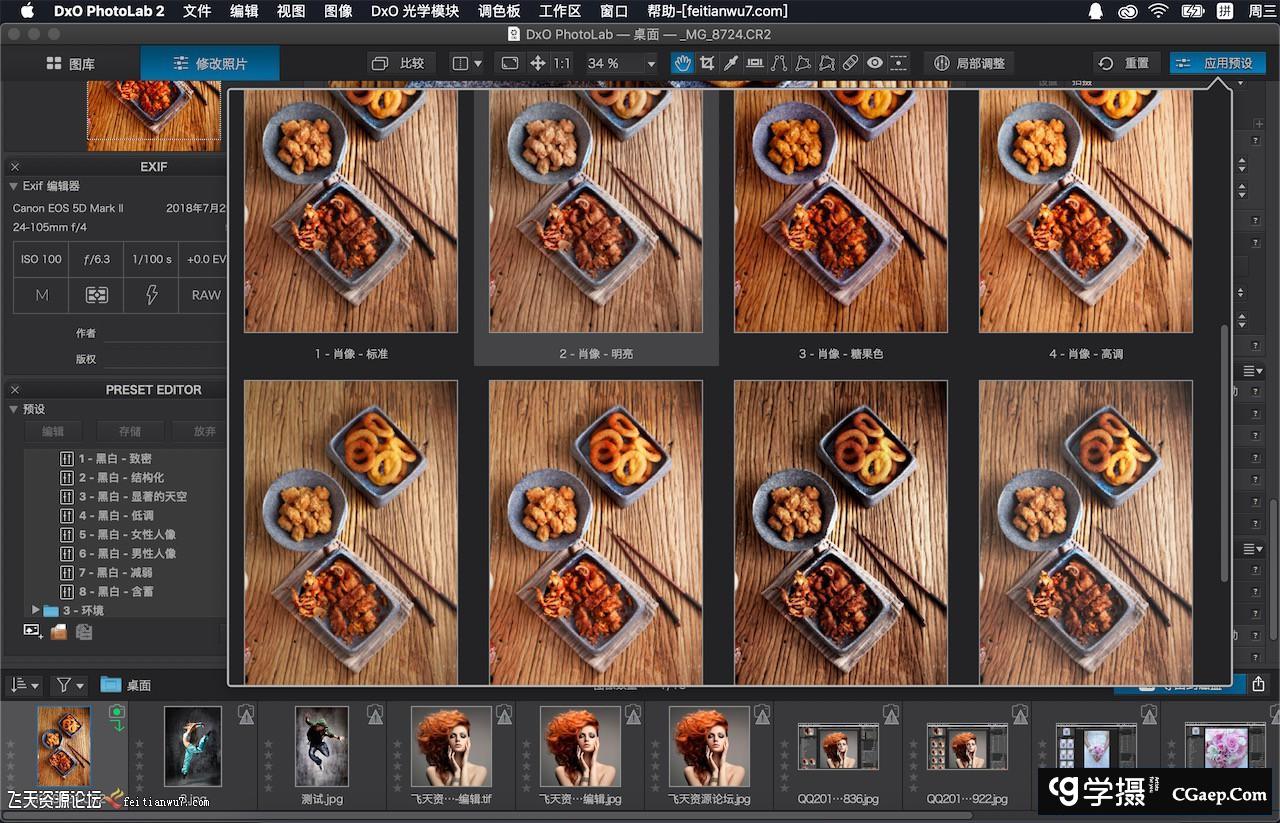Apply the '3 - 肖像 - 糖果色' preset thumbnail
This screenshot has height=823, width=1280.
(x=840, y=210)
